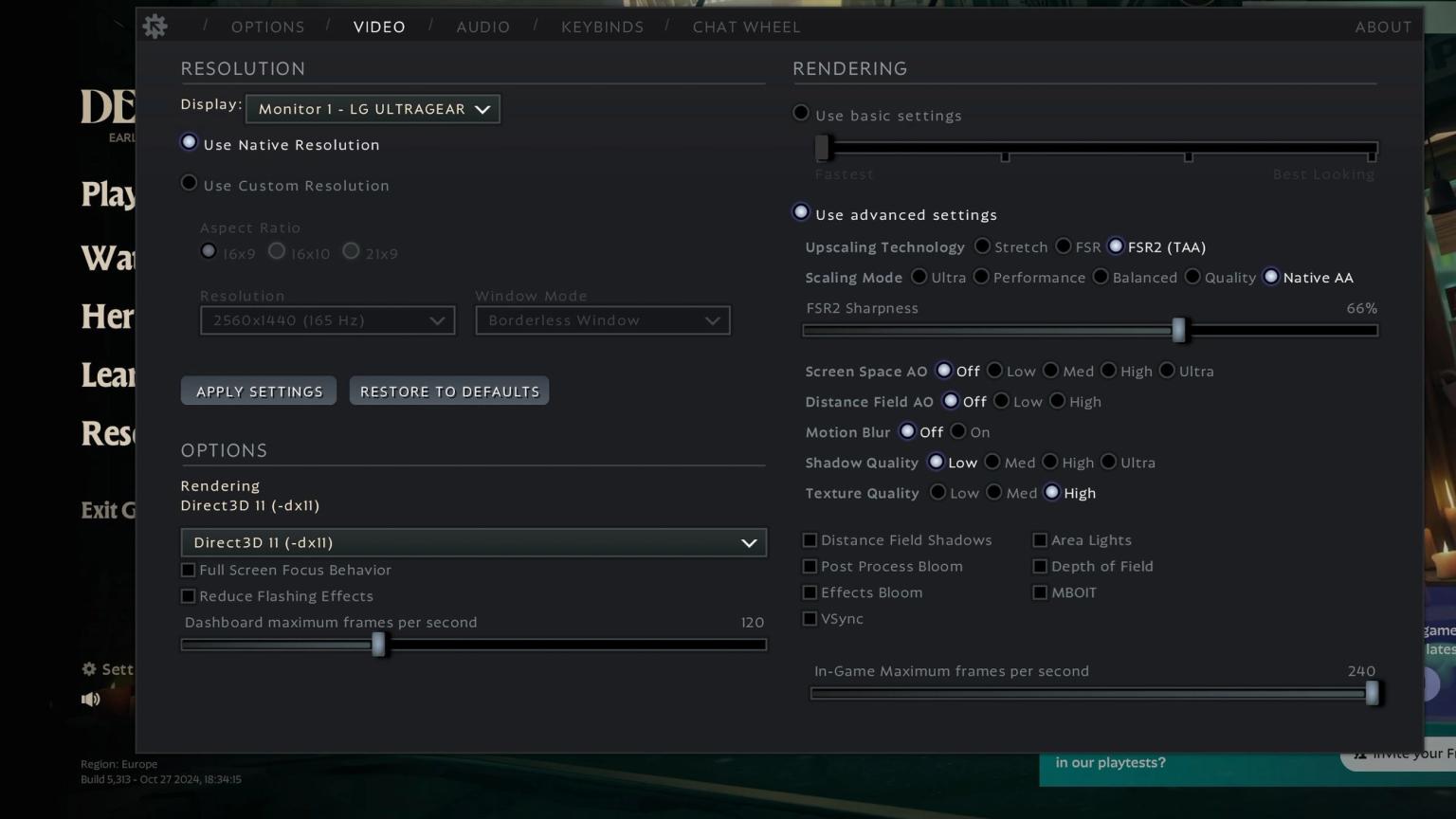Set Texture Quality to Med
Image resolution: width=1456 pixels, height=819 pixels.
pos(993,492)
